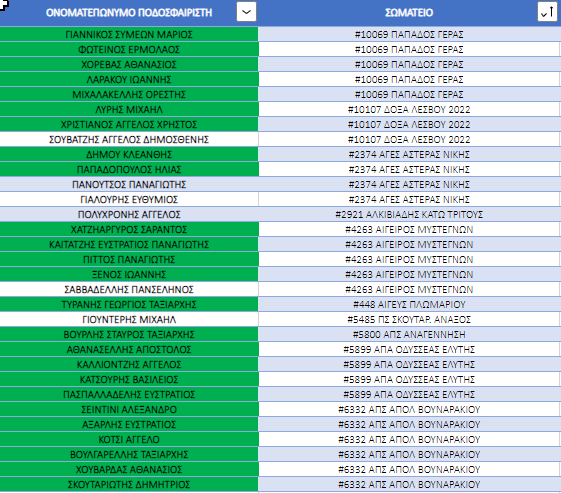561x493 pixels.
Task: Click the ΤΥΡΑΝΗΣ ΓΕΩΡΓΙΟΣ ΤΑΞΙΑΡΧΗΣ cell
Action: click(129, 304)
